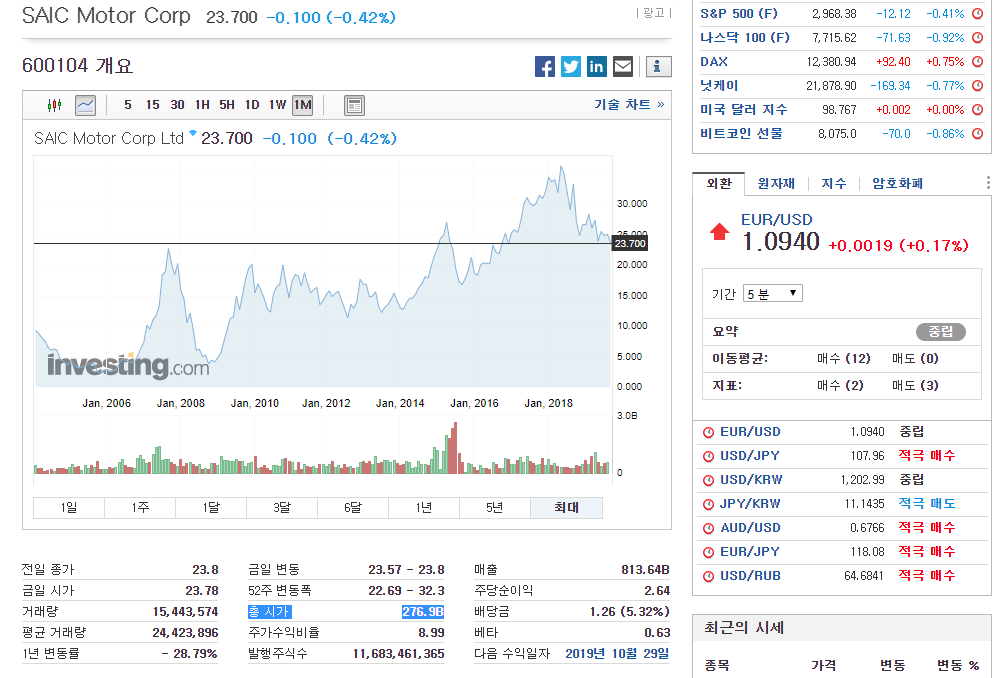The height and width of the screenshot is (678, 1007).
Task: Click clock icon beside EUR/JPY row
Action: click(708, 552)
